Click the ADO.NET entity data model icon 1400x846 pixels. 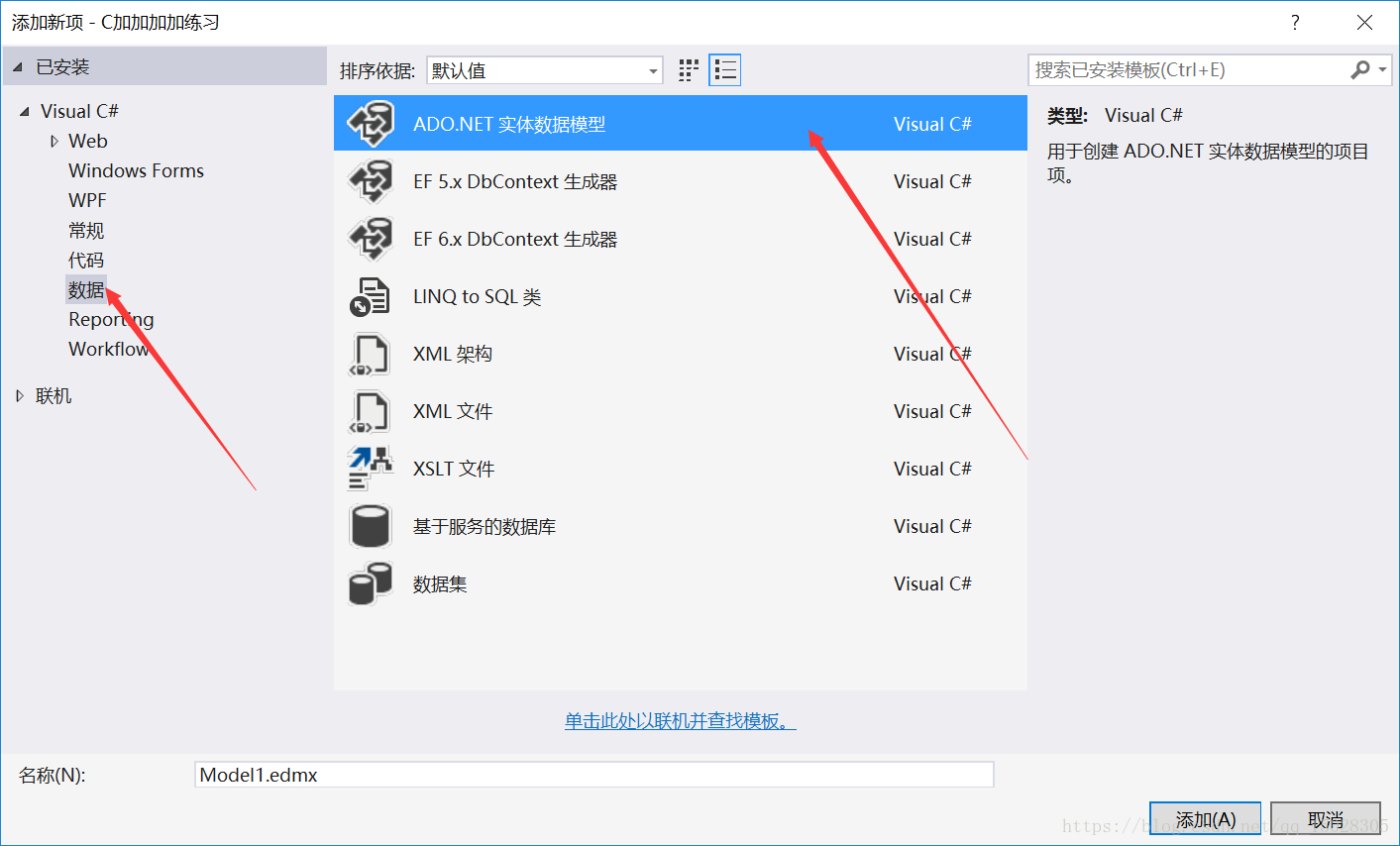pos(371,124)
